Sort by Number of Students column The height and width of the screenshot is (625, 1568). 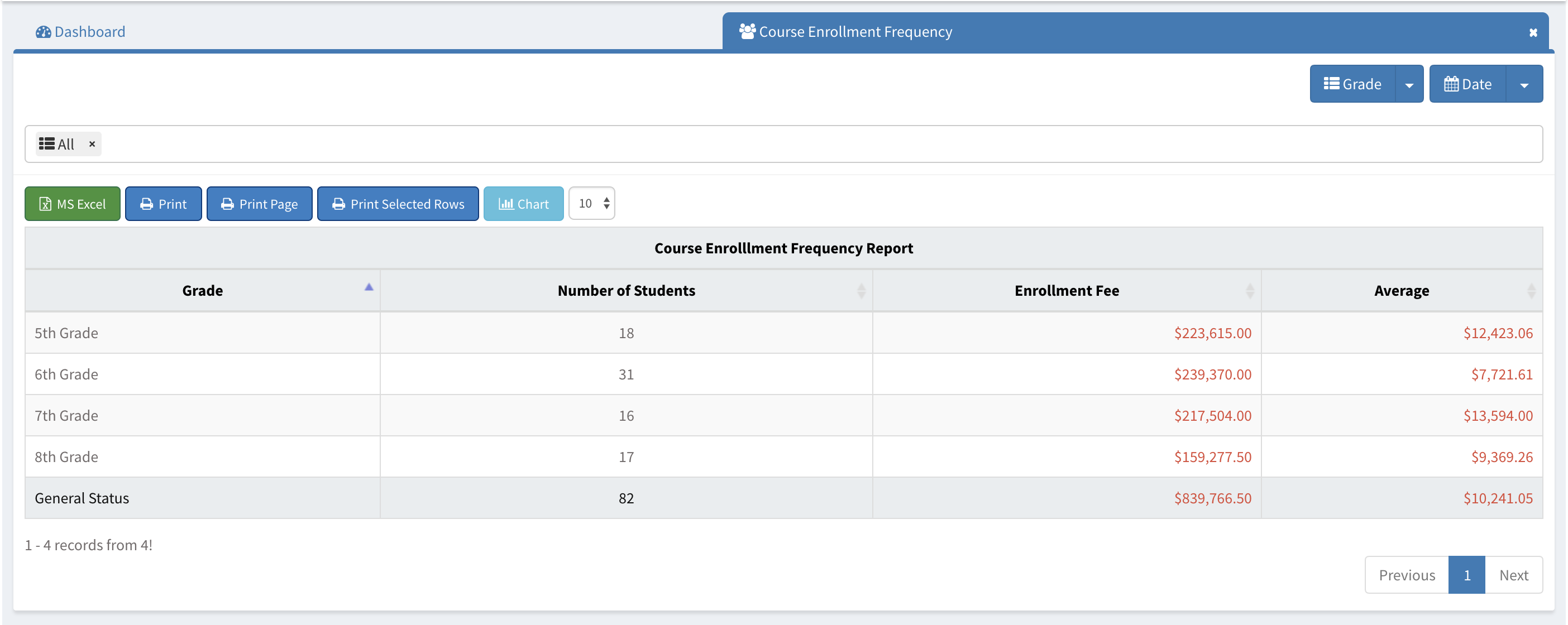(x=626, y=290)
